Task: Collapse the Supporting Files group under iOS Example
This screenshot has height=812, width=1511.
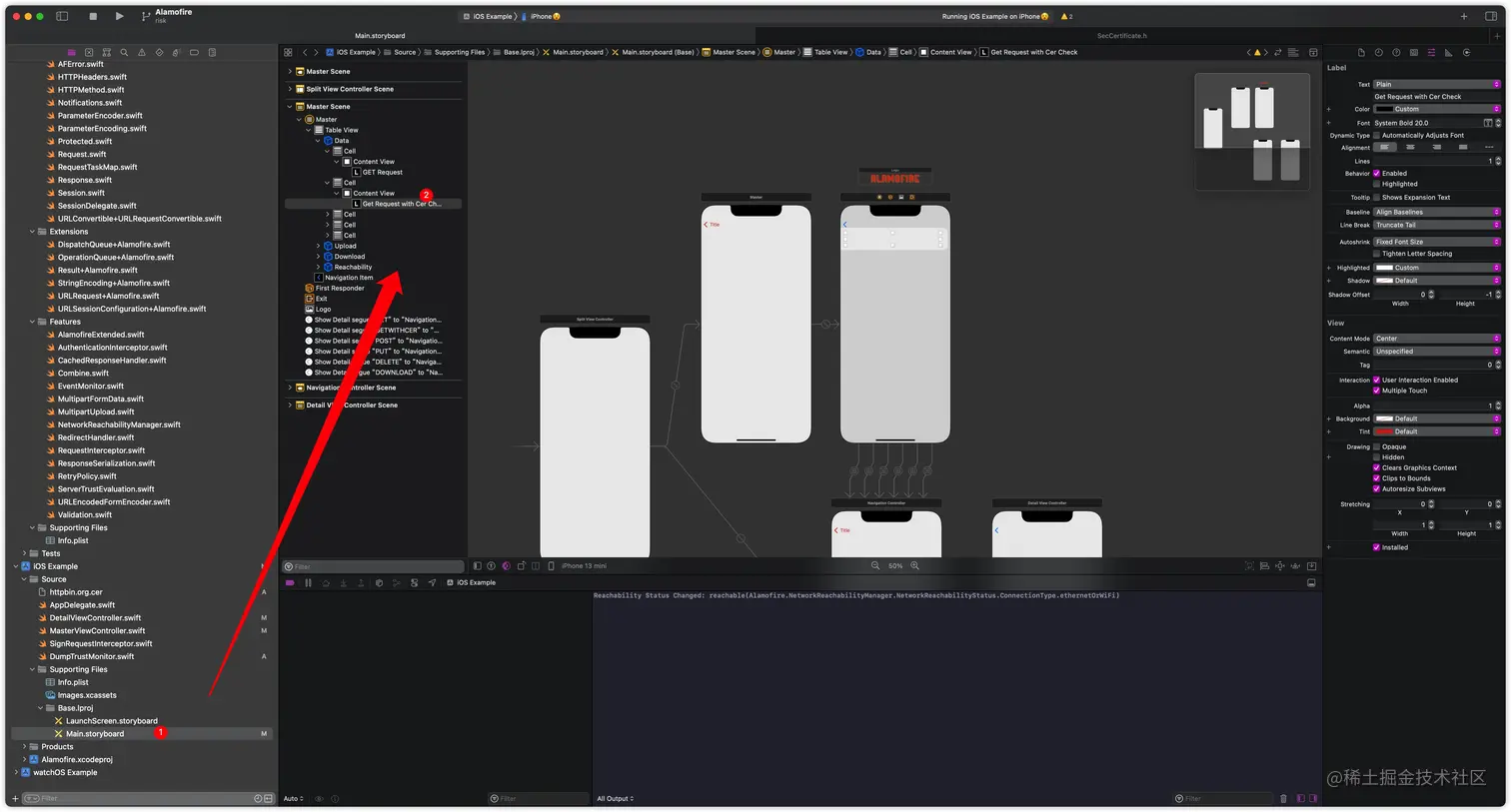Action: pyautogui.click(x=32, y=669)
